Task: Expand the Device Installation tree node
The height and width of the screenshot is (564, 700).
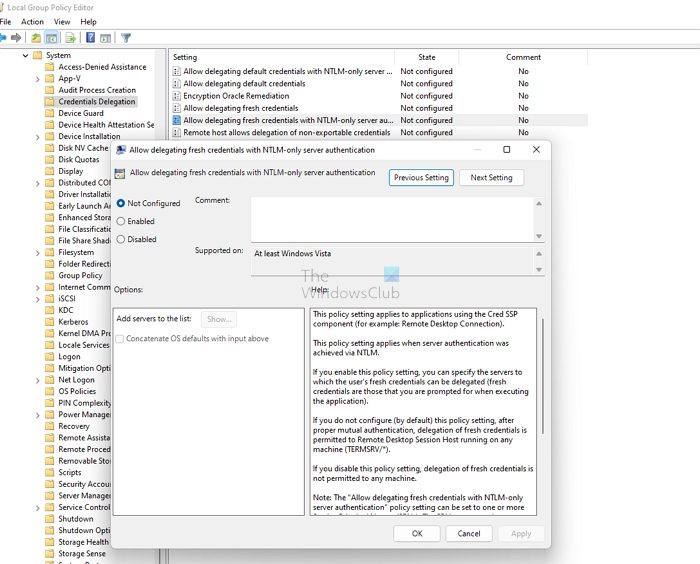Action: 38,137
